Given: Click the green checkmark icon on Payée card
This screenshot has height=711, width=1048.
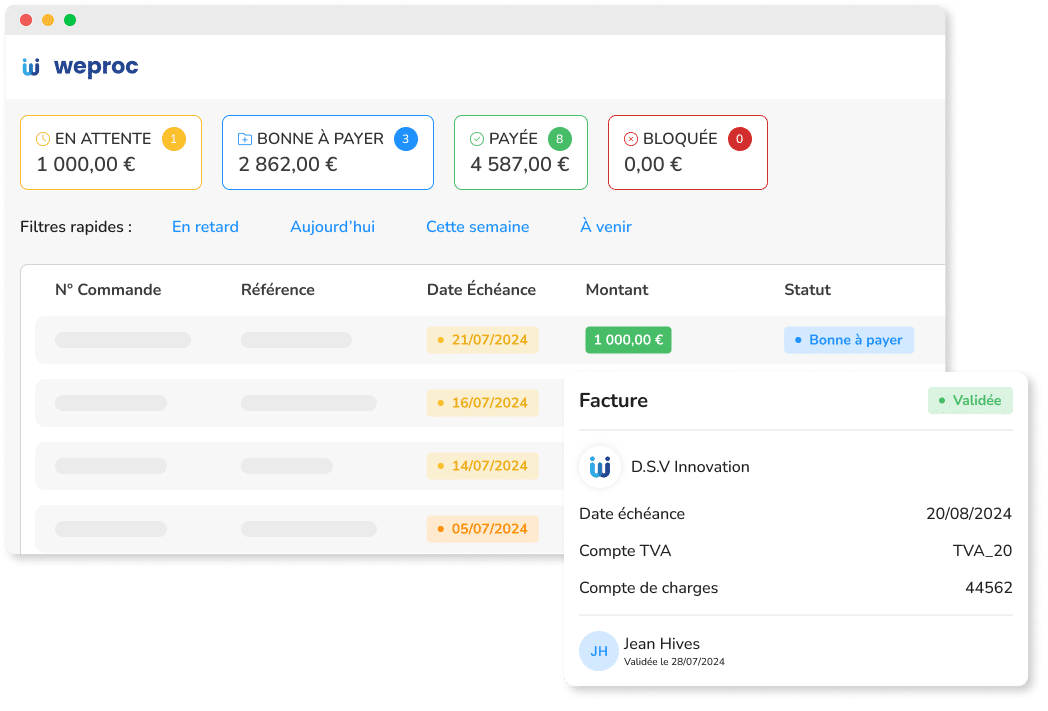Looking at the screenshot, I should [477, 139].
